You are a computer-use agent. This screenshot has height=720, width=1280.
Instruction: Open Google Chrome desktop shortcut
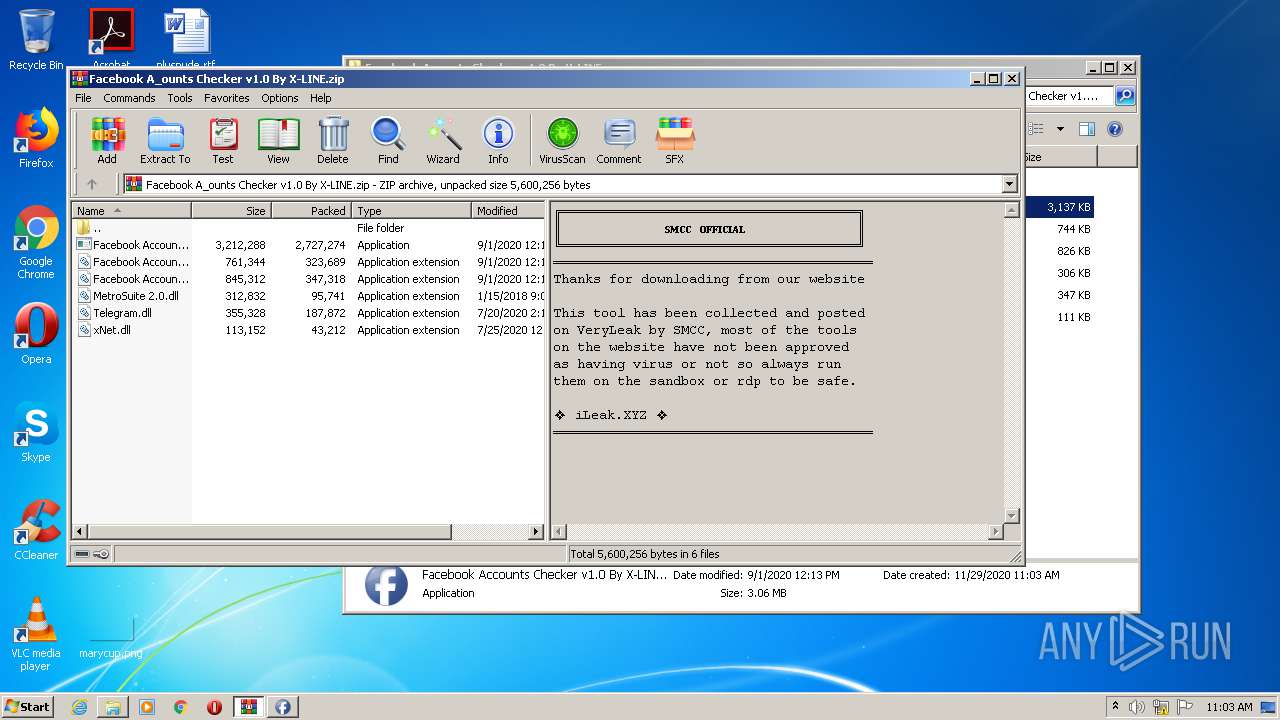[36, 243]
